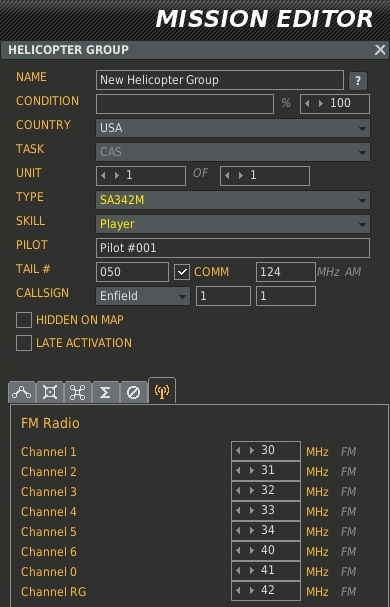Click Channel RG value 42

coord(268,590)
